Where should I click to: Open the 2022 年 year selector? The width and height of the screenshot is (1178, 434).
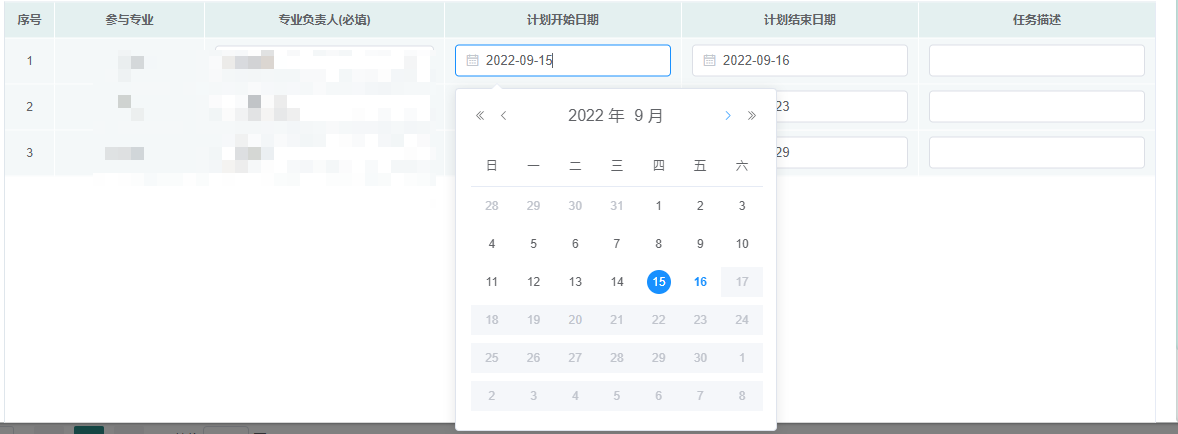click(596, 116)
